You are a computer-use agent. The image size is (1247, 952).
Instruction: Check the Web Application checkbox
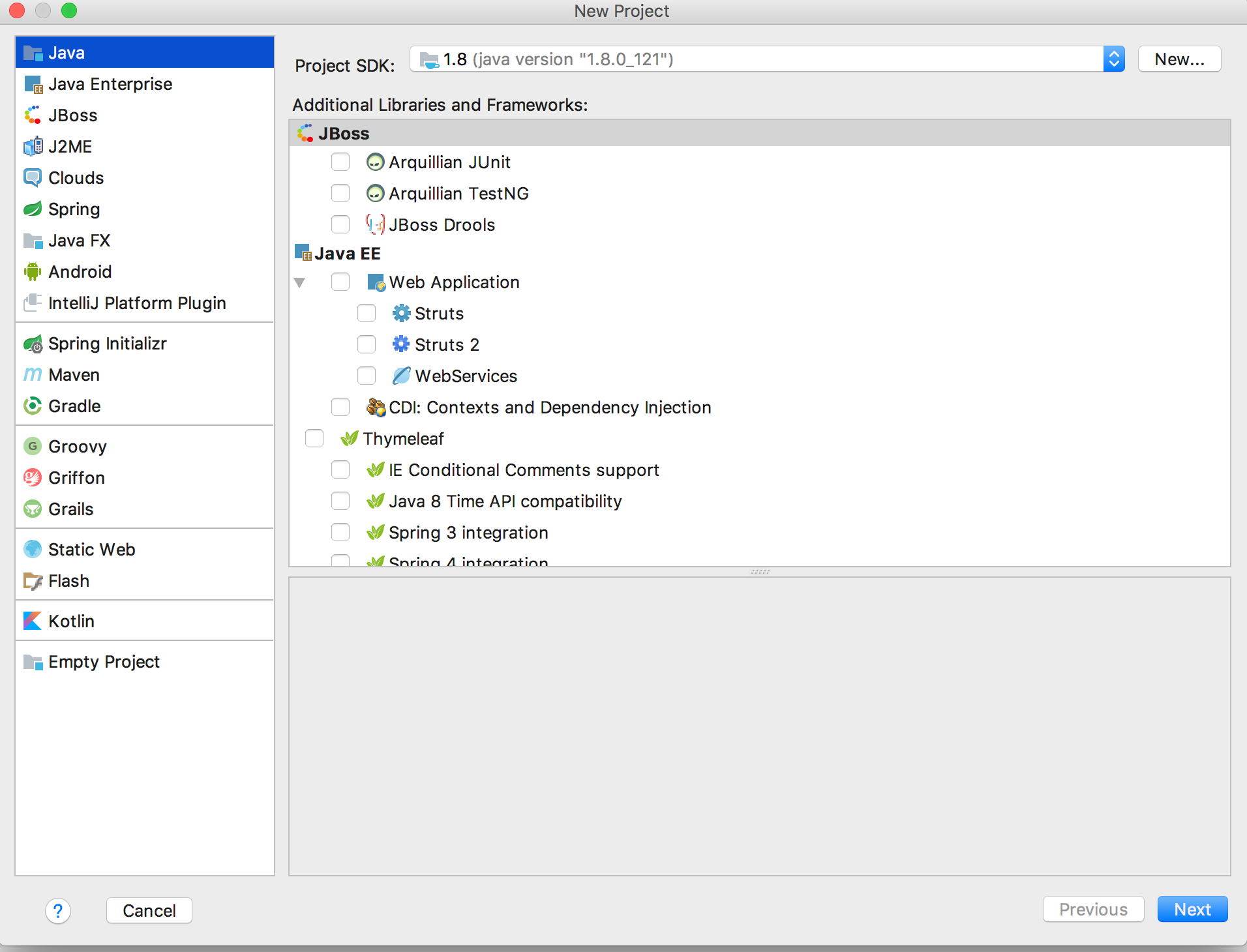340,282
